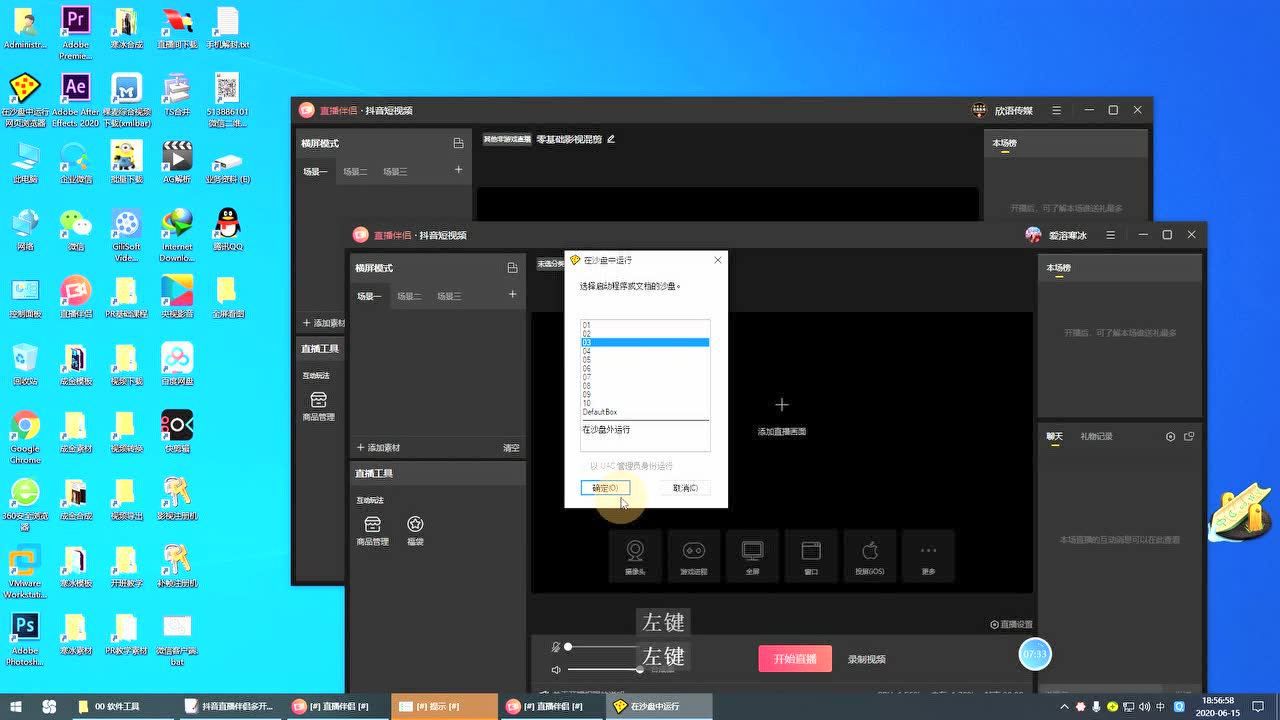This screenshot has width=1280, height=720.
Task: Select 场景二 tab in back window
Action: point(355,172)
